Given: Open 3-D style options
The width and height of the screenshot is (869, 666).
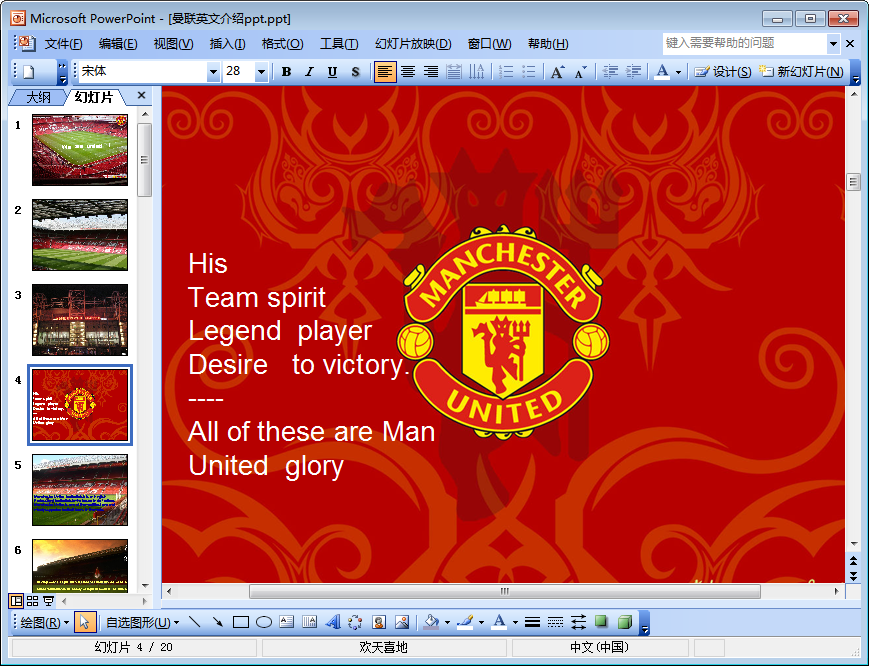Looking at the screenshot, I should [x=625, y=622].
